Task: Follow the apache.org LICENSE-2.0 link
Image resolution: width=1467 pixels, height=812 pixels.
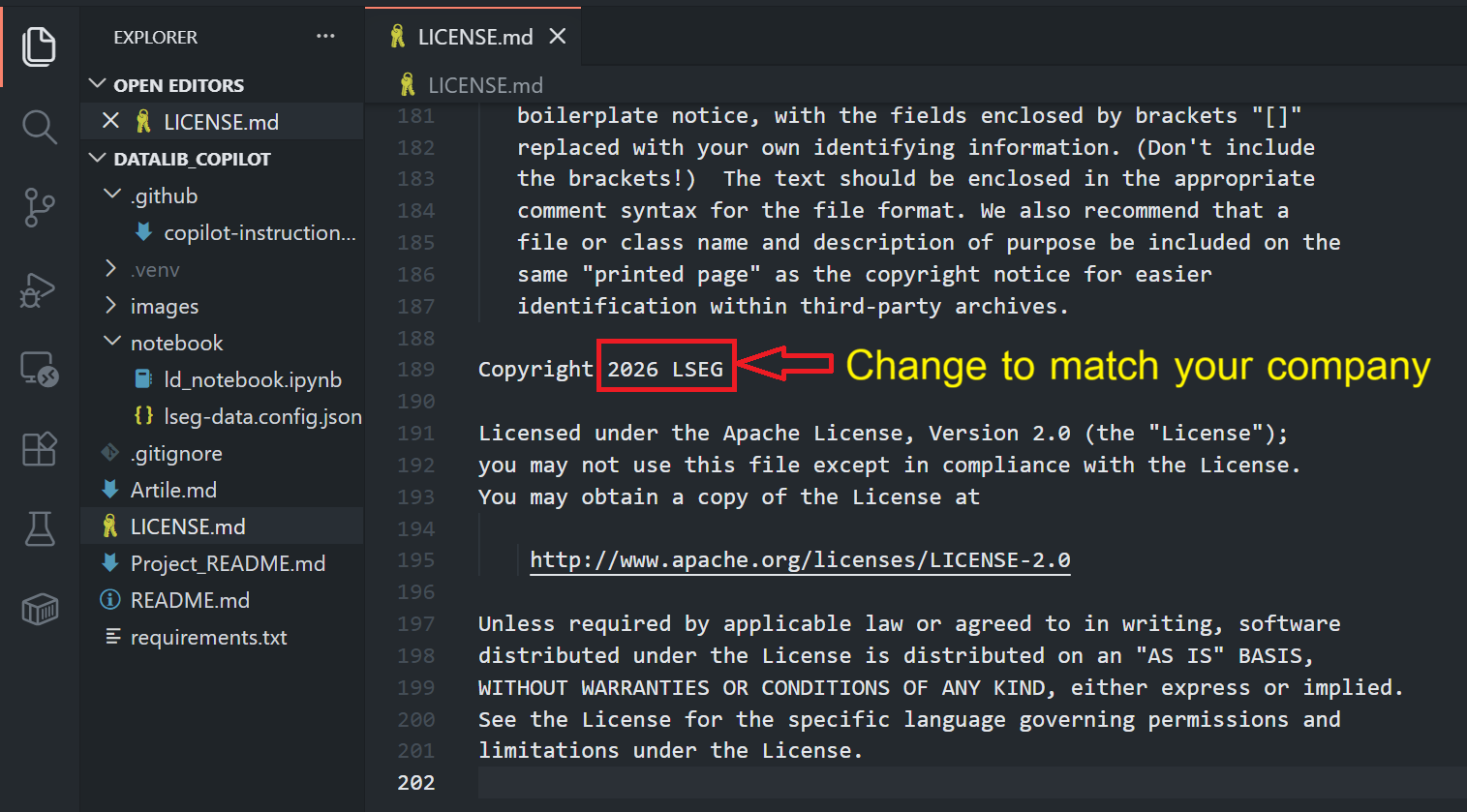Action: (x=800, y=559)
